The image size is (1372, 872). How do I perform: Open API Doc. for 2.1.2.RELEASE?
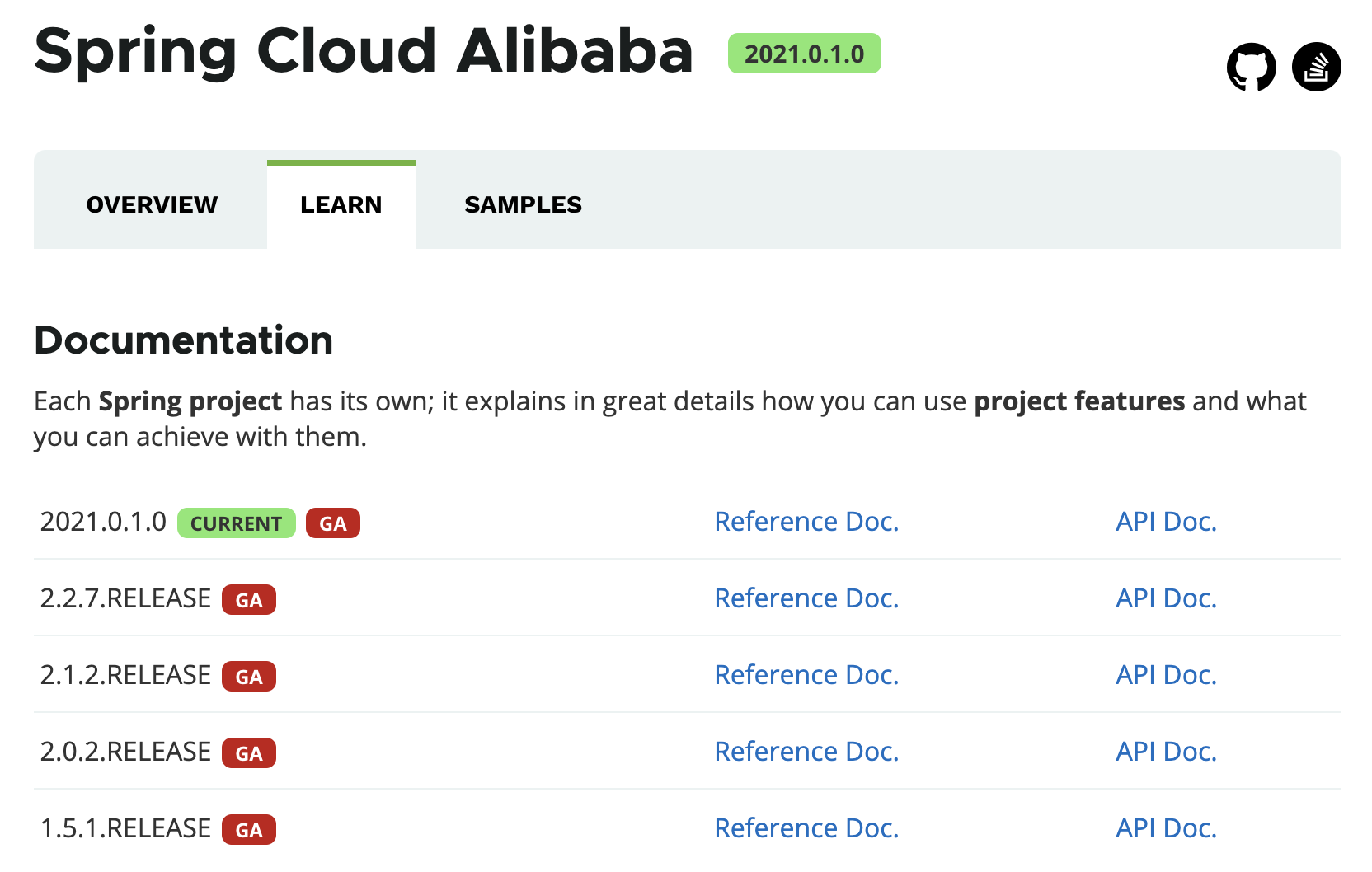coord(1166,675)
